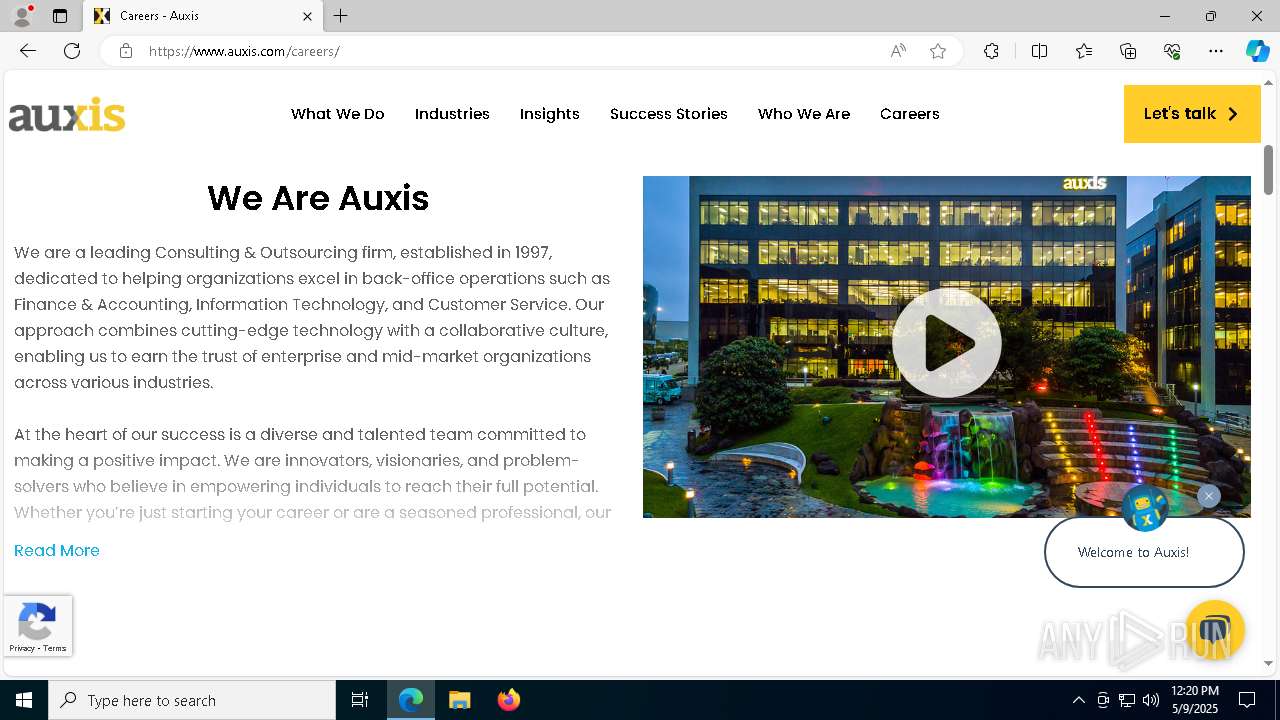Open the Auxis chatbot robot avatar
The image size is (1280, 720).
(1145, 508)
